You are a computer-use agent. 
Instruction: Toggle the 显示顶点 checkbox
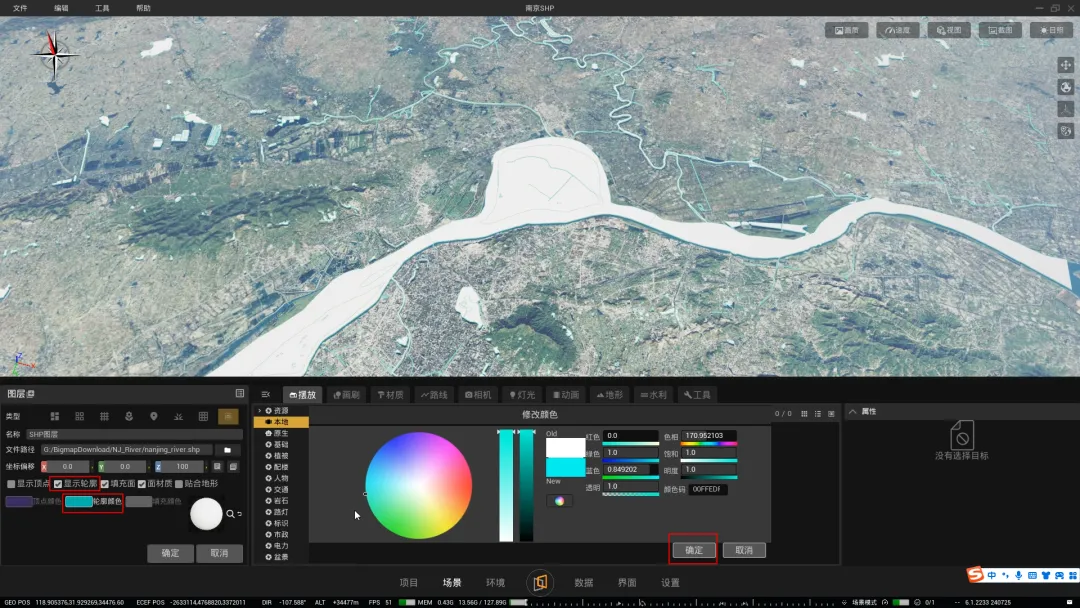click(11, 484)
